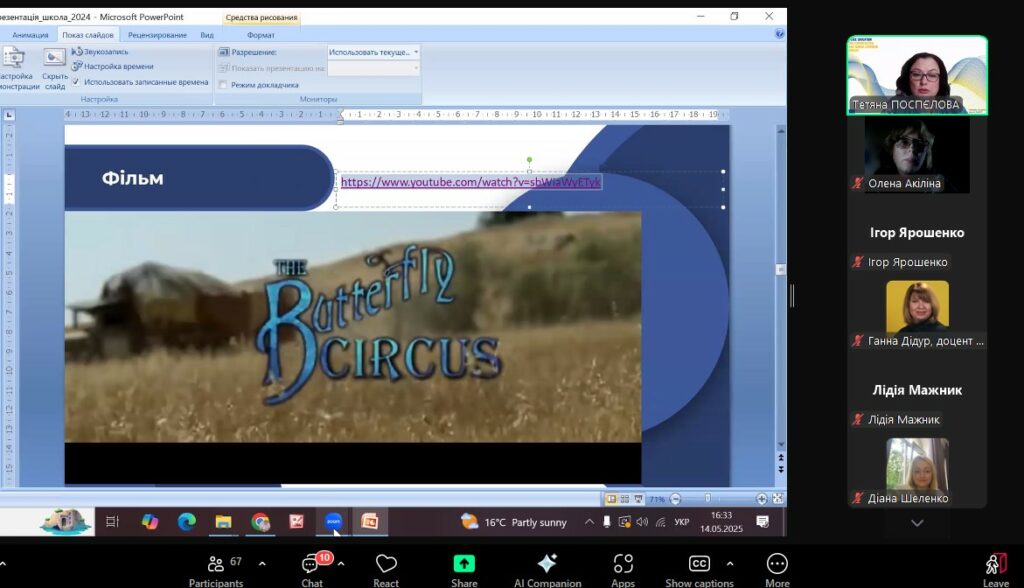Expand Chat options arrow
Screen dimensions: 1024x588
click(x=341, y=563)
